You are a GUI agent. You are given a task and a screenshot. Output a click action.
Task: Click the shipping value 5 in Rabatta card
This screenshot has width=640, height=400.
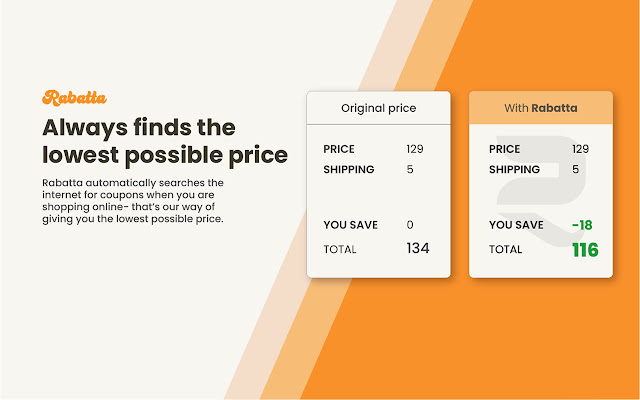tap(576, 169)
